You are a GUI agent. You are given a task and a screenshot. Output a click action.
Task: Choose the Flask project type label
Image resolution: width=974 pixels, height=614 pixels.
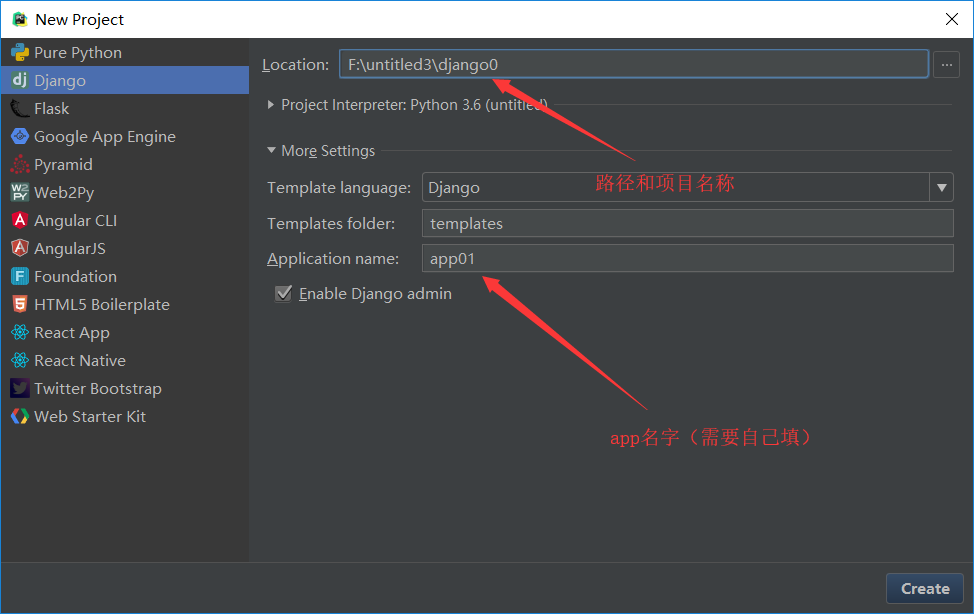click(52, 109)
